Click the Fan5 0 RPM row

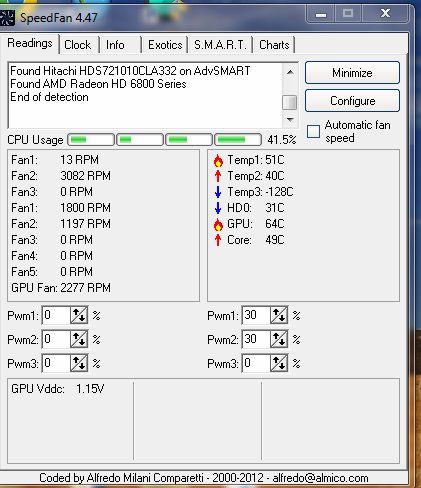click(x=52, y=272)
